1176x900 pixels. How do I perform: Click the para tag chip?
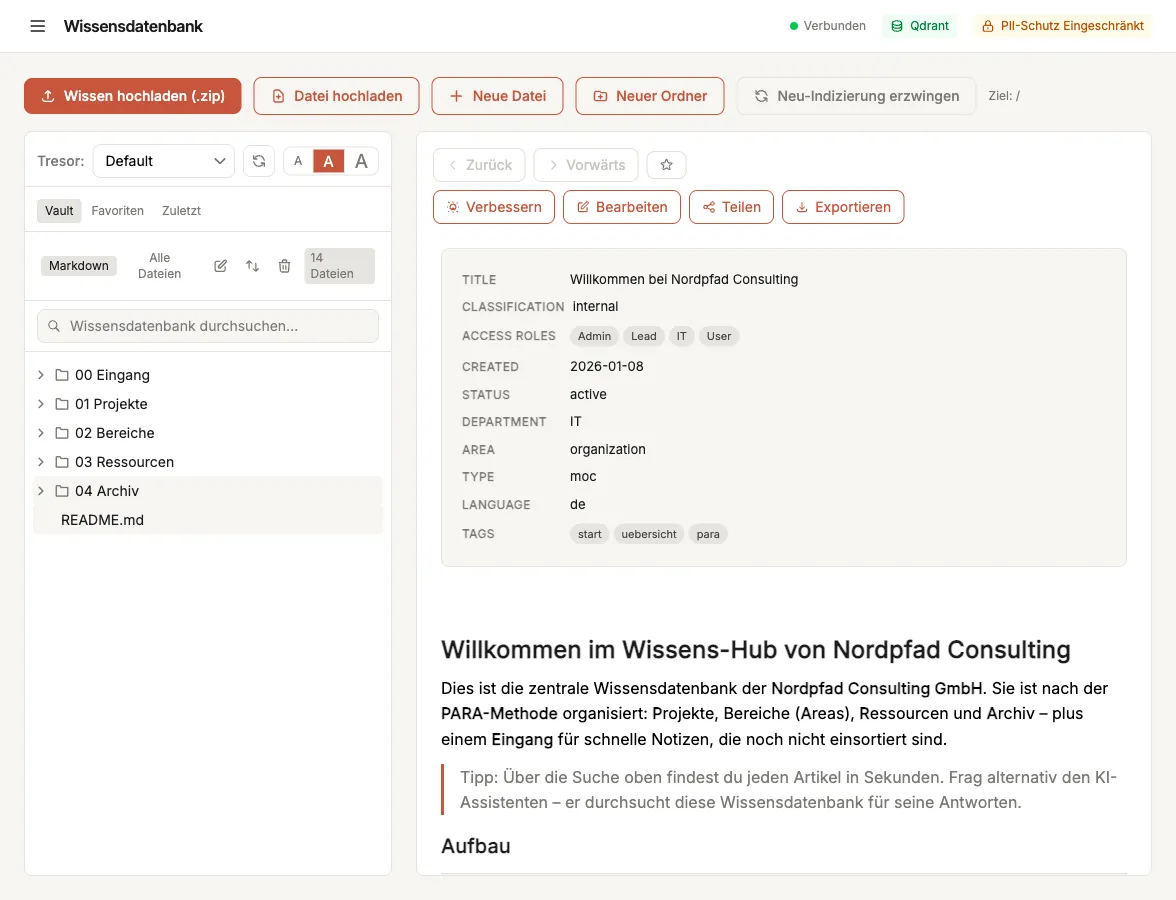pyautogui.click(x=708, y=535)
